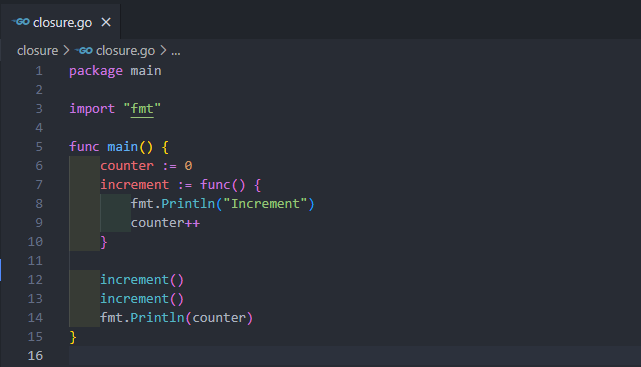Open the closure folder breadcrumb
The height and width of the screenshot is (367, 641).
click(x=38, y=51)
